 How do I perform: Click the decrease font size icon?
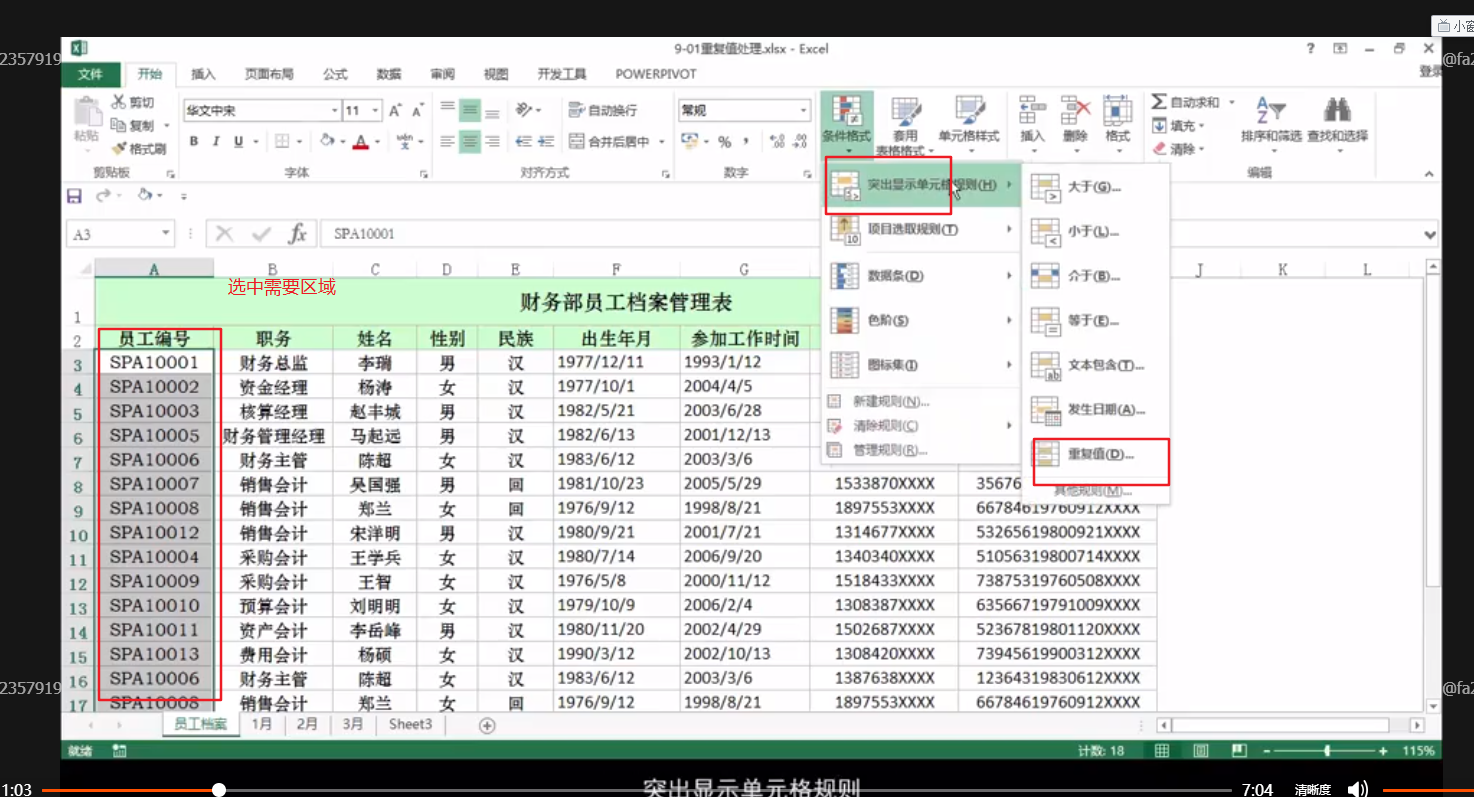click(x=417, y=110)
